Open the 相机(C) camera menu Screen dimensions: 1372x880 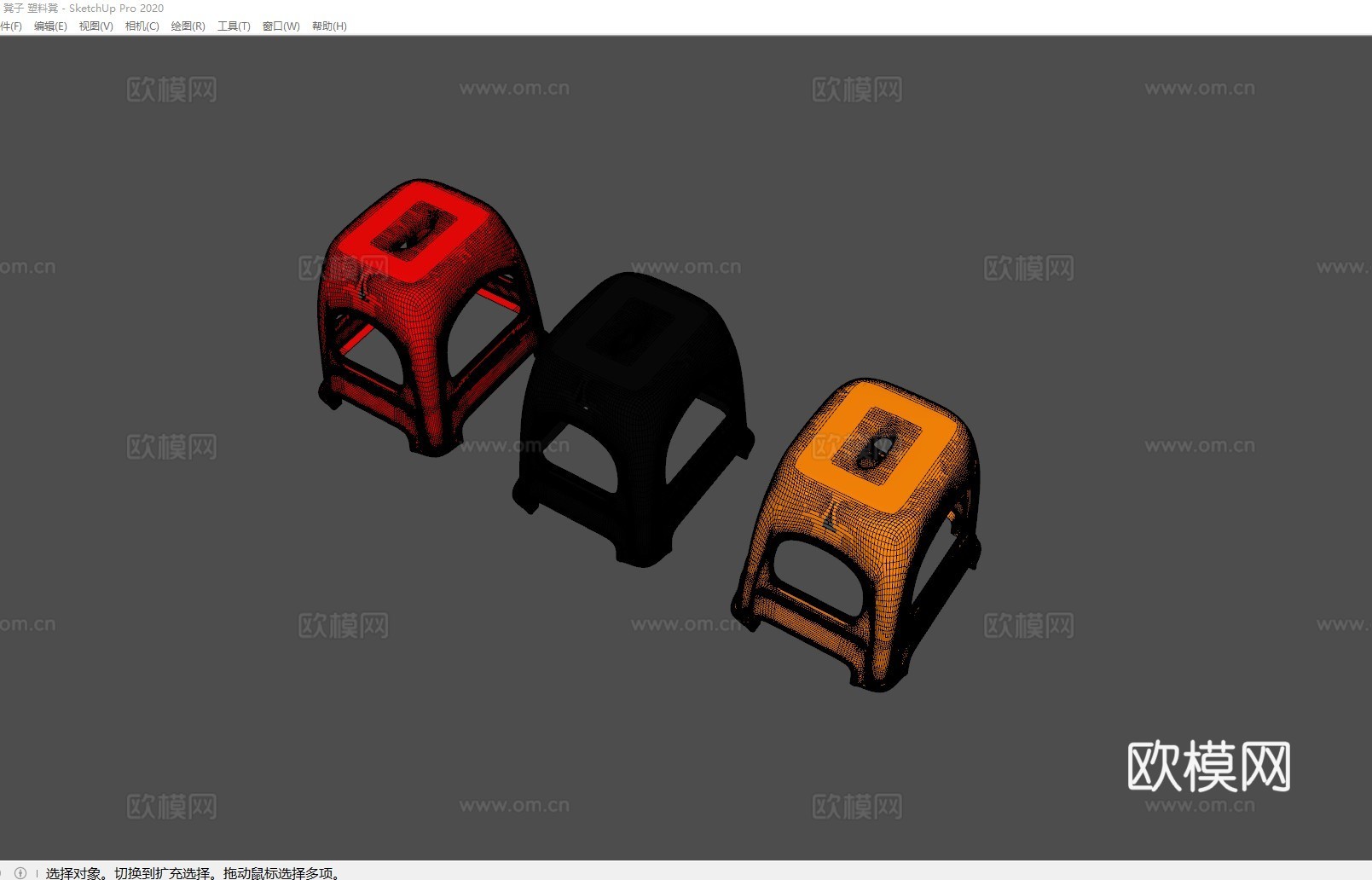(x=142, y=26)
